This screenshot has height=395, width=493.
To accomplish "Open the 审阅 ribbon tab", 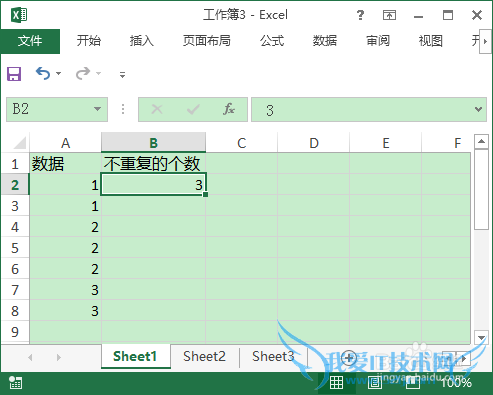I will (x=378, y=41).
